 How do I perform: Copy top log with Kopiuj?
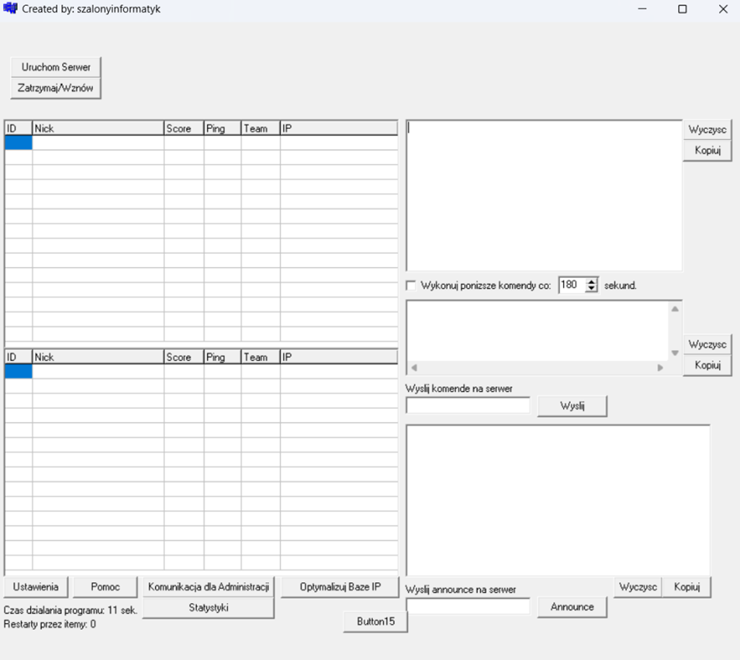point(707,151)
